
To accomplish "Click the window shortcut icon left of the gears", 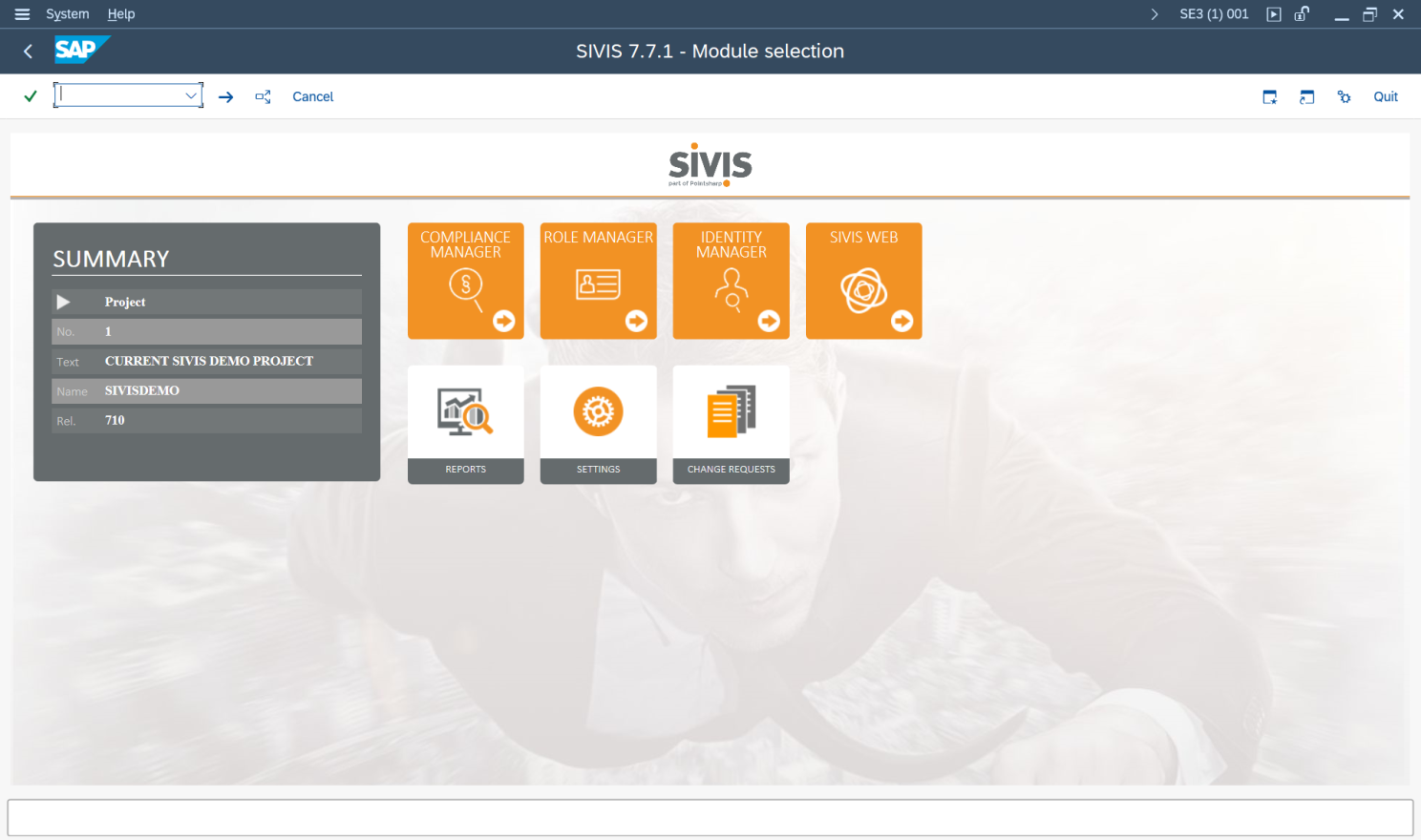I will click(x=1307, y=96).
